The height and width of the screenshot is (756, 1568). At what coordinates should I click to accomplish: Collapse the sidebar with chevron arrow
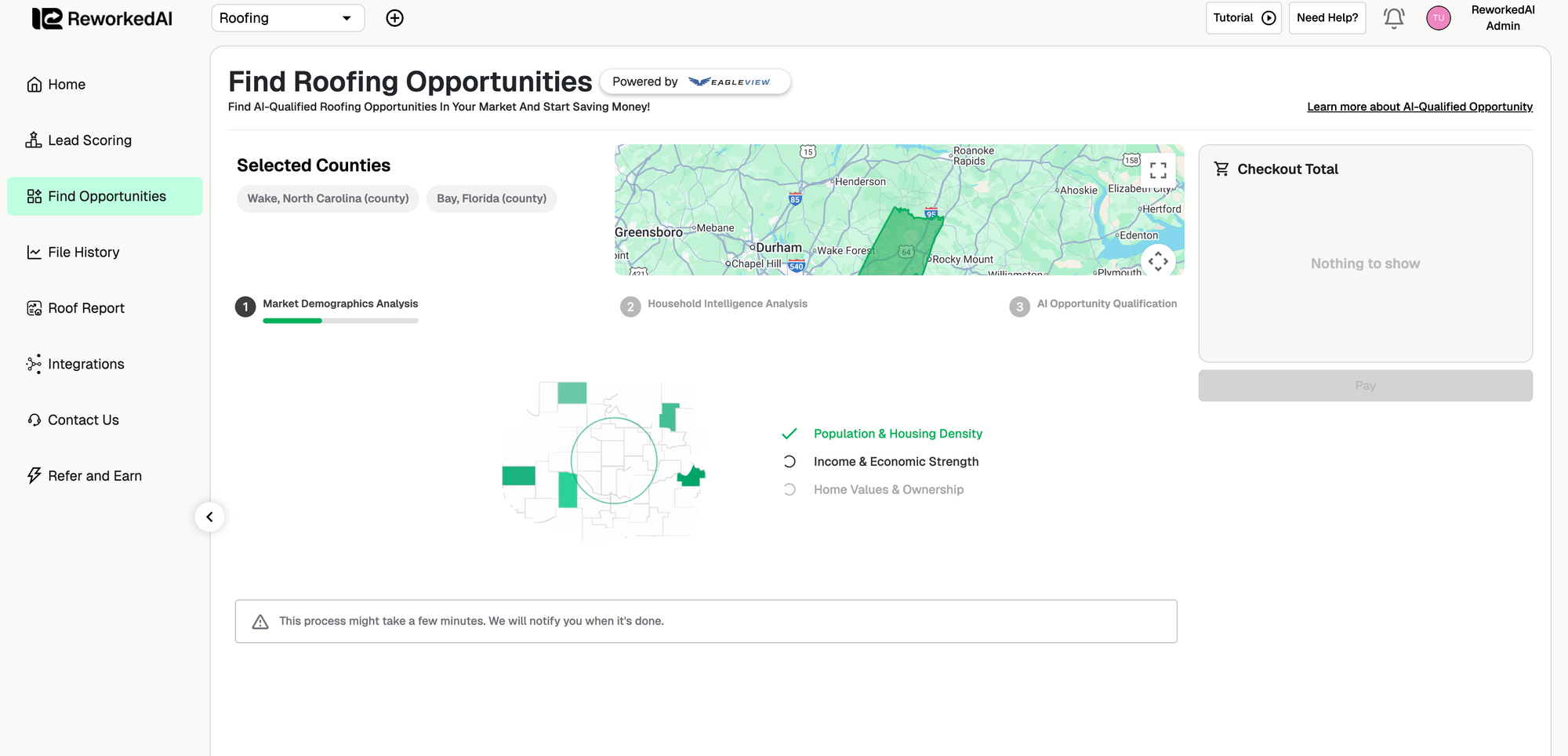209,517
